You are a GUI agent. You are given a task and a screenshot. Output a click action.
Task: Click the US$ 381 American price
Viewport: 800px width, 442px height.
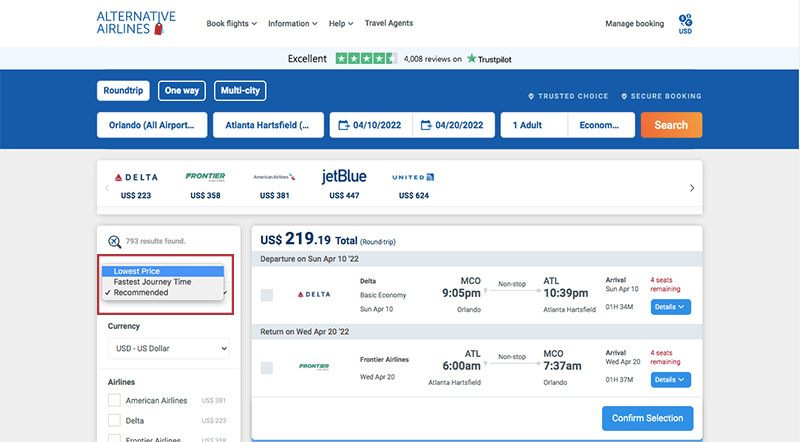(x=274, y=195)
